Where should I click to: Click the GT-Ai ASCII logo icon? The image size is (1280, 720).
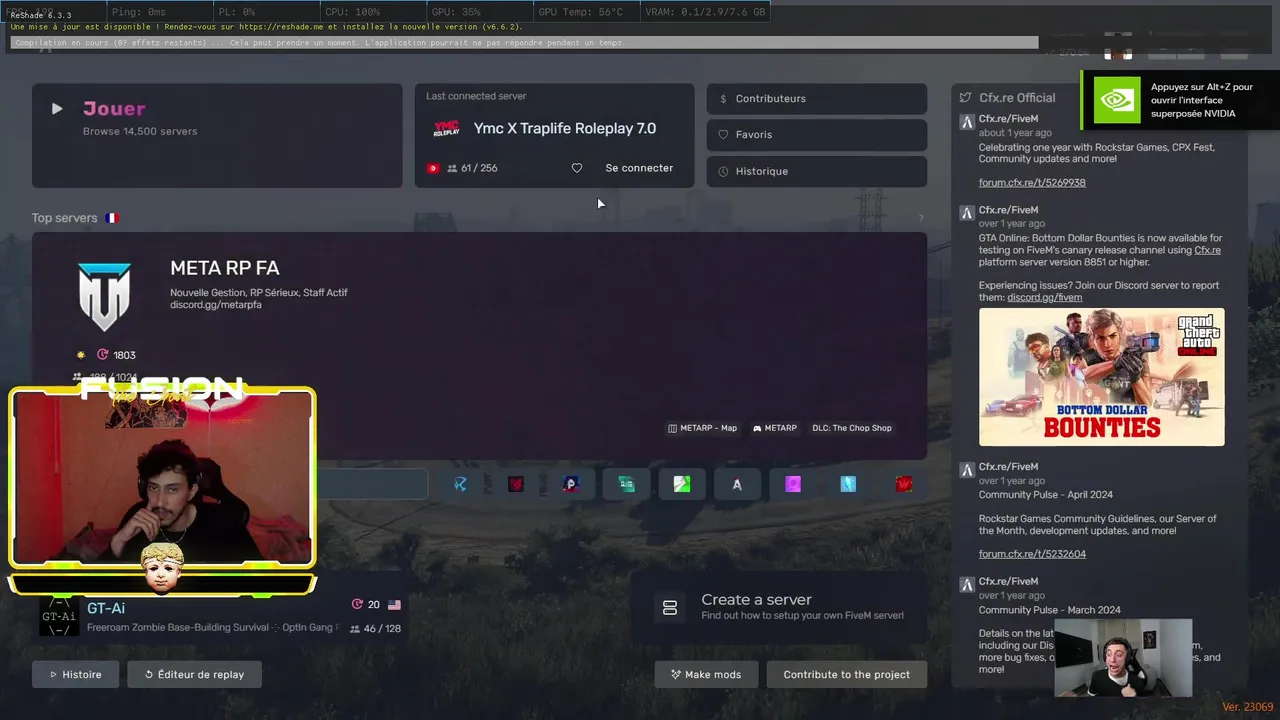pos(59,617)
